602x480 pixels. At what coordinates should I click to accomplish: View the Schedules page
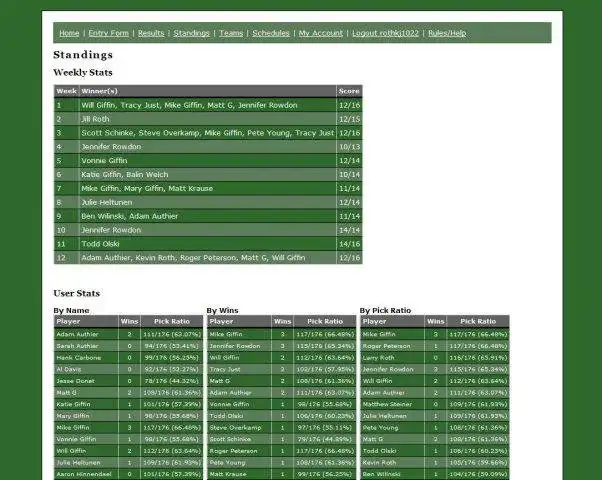click(x=271, y=33)
